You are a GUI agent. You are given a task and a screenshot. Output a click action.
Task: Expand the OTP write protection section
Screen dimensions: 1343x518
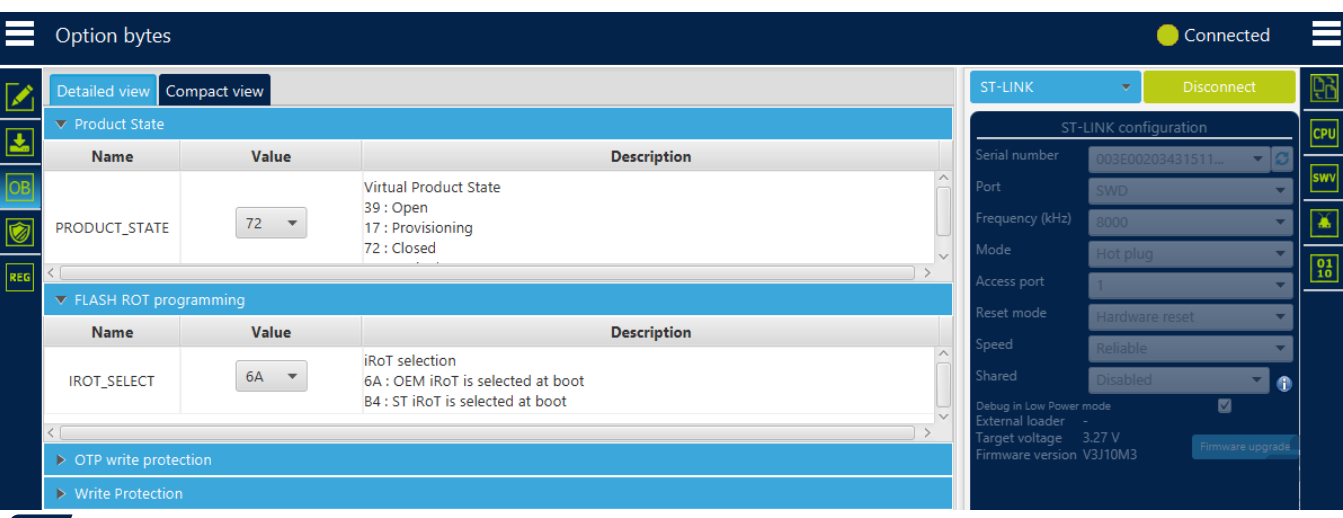pyautogui.click(x=498, y=460)
